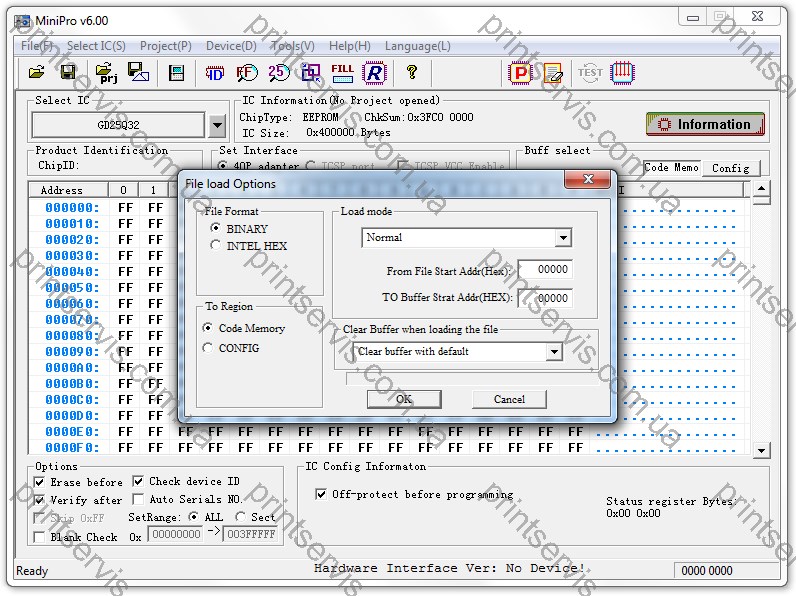Toggle Check device ID checkbox
Screen dimensions: 796x596
(x=138, y=481)
